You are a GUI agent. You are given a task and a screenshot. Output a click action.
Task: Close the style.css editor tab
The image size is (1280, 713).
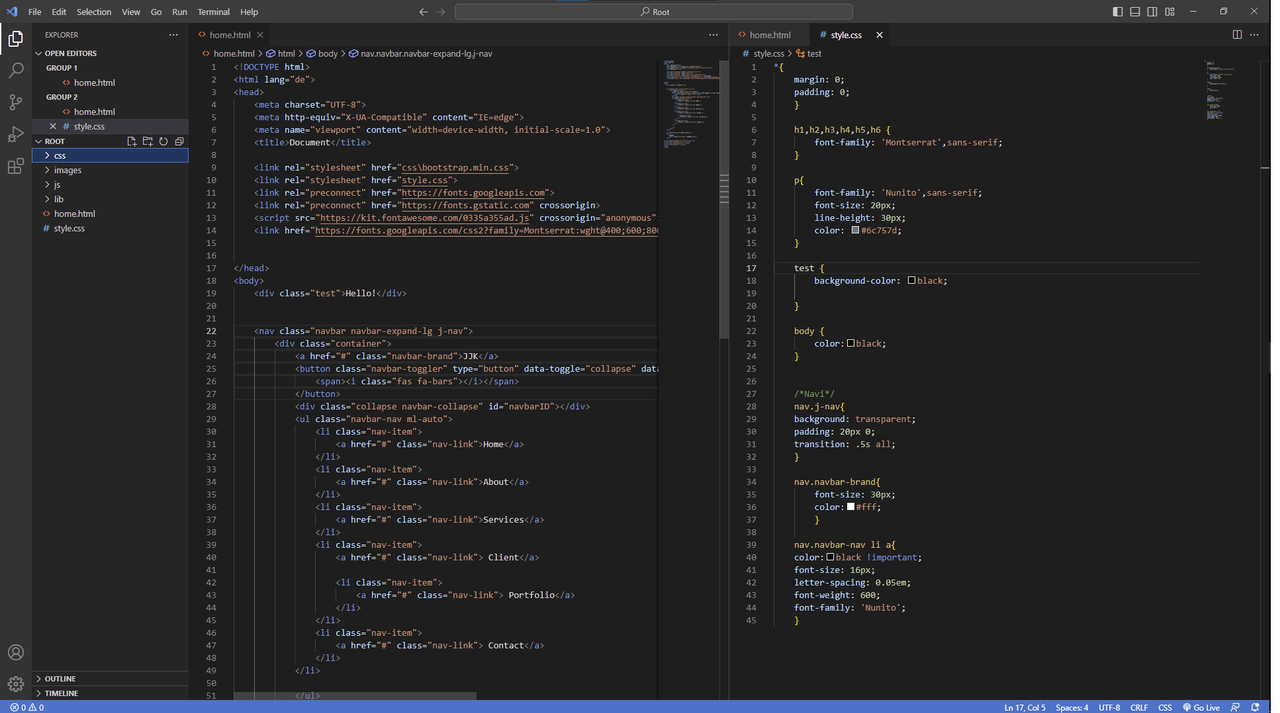point(880,35)
